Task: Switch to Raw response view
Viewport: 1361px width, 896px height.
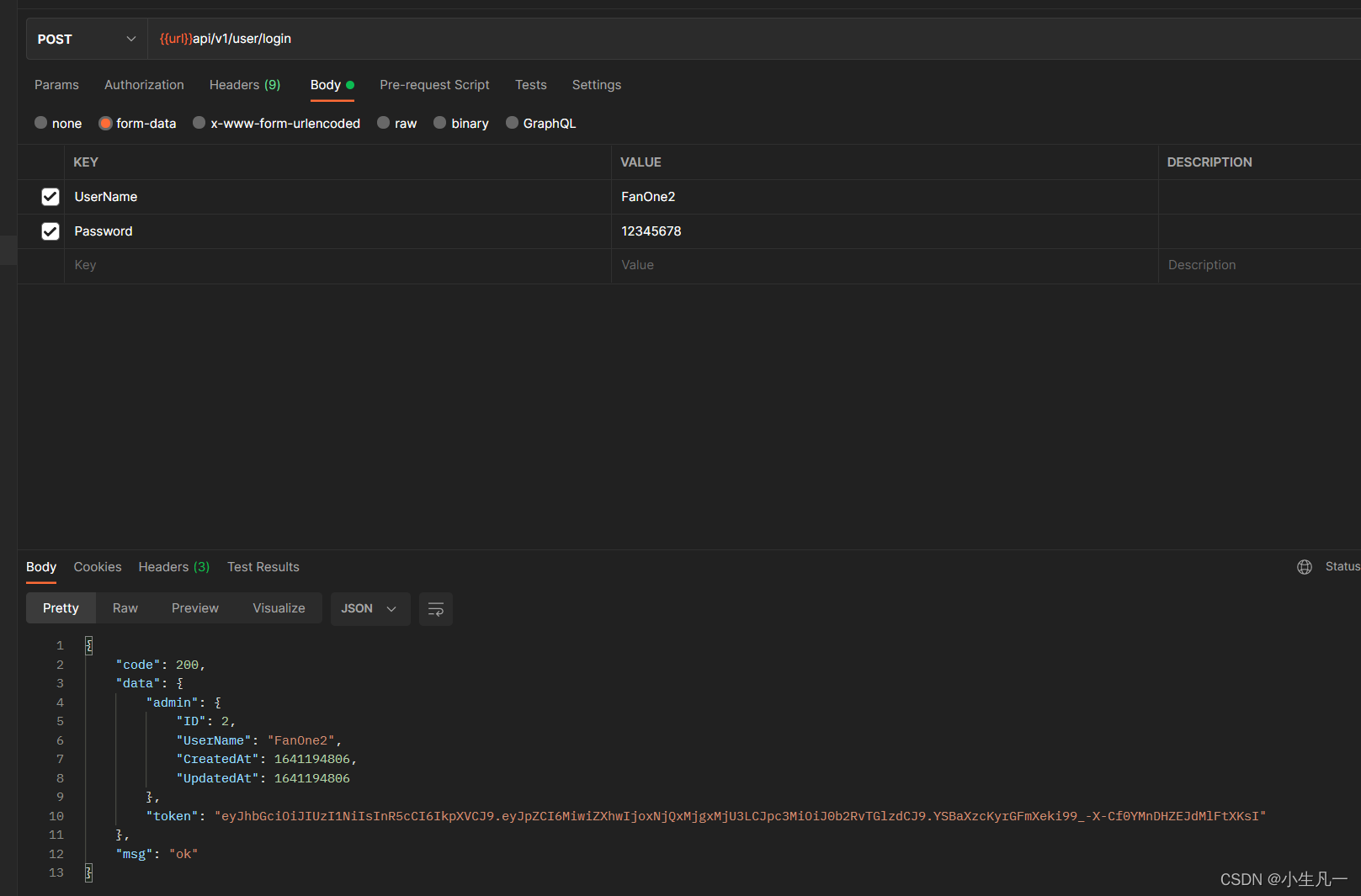Action: [x=125, y=608]
